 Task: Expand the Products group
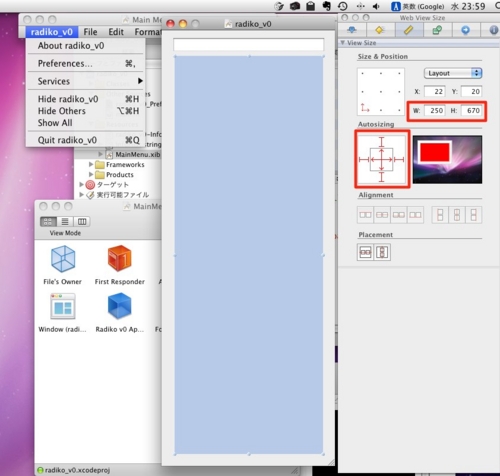tap(91, 174)
